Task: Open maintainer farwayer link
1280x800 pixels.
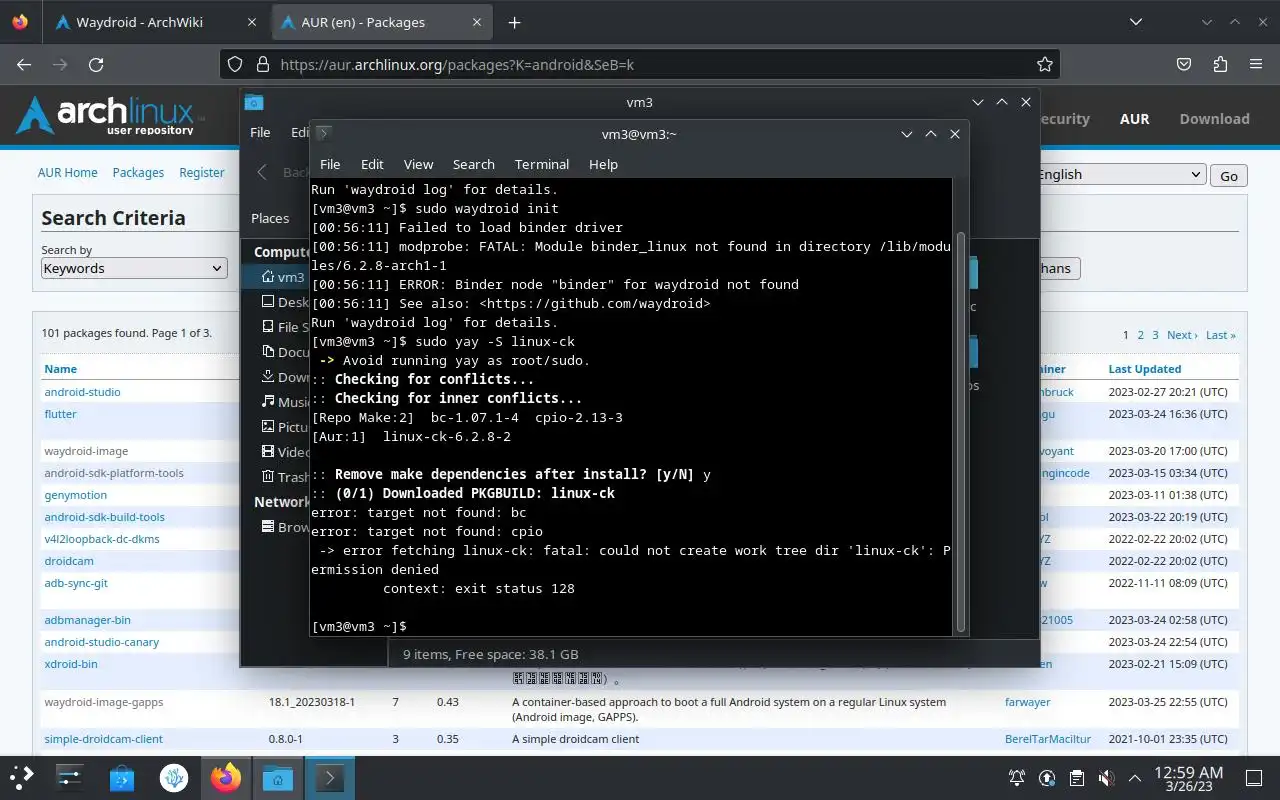Action: tap(1027, 702)
